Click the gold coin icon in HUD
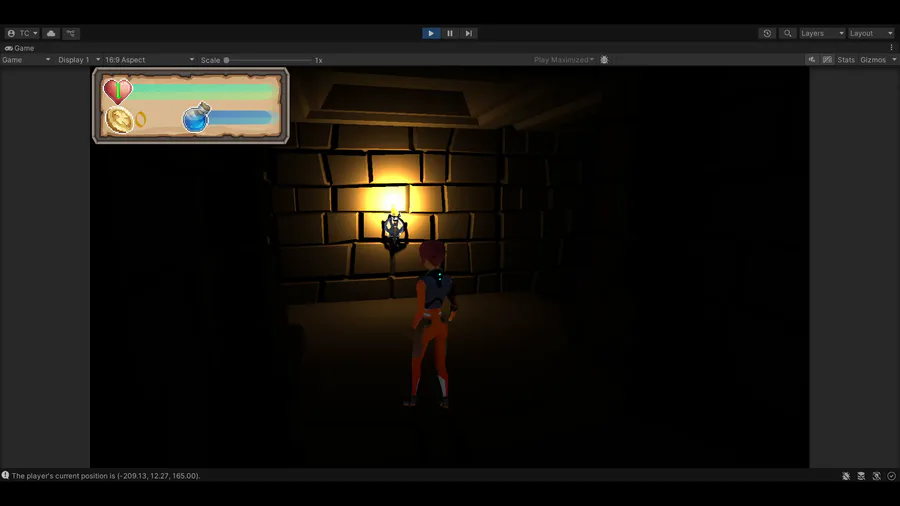The image size is (900, 506). [x=119, y=120]
